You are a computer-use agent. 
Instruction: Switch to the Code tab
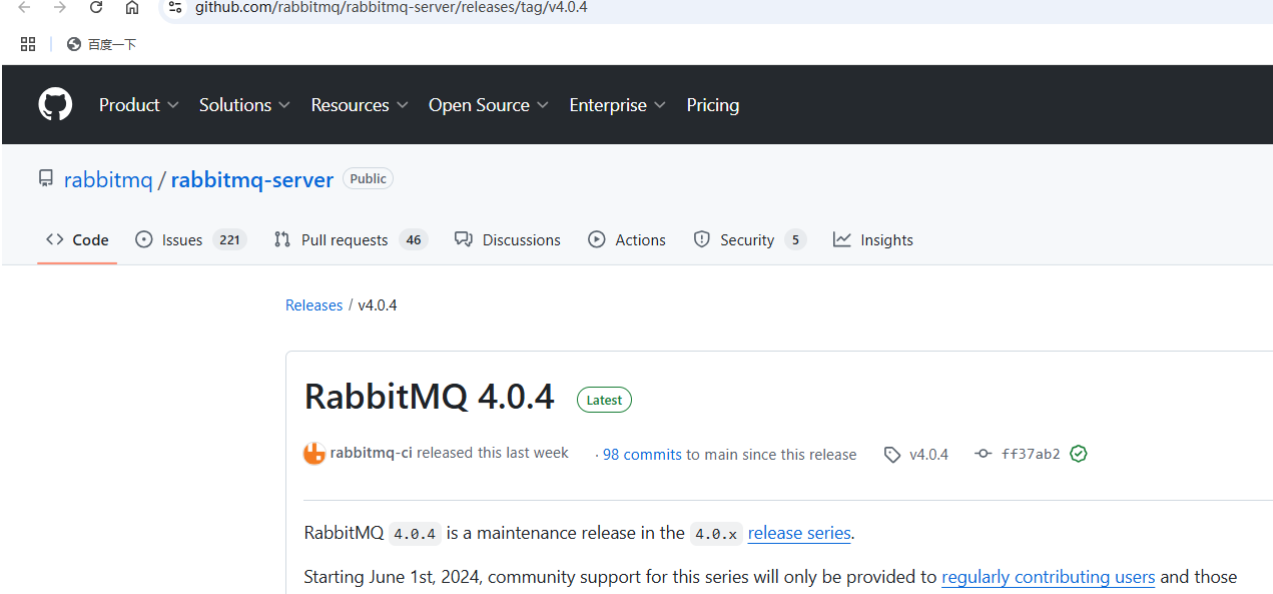pos(77,240)
